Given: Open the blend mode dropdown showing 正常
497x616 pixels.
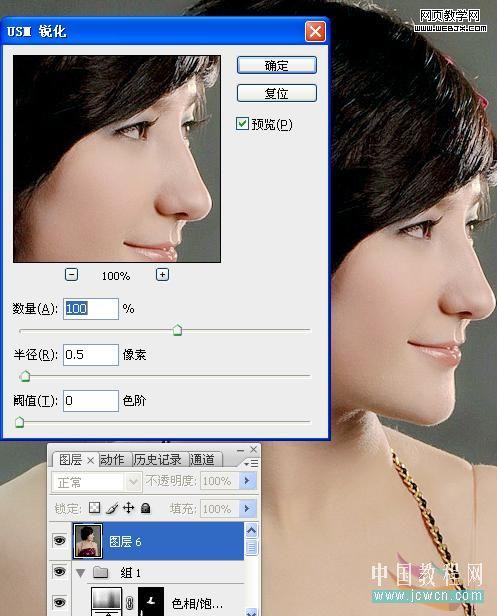Looking at the screenshot, I should point(97,482).
